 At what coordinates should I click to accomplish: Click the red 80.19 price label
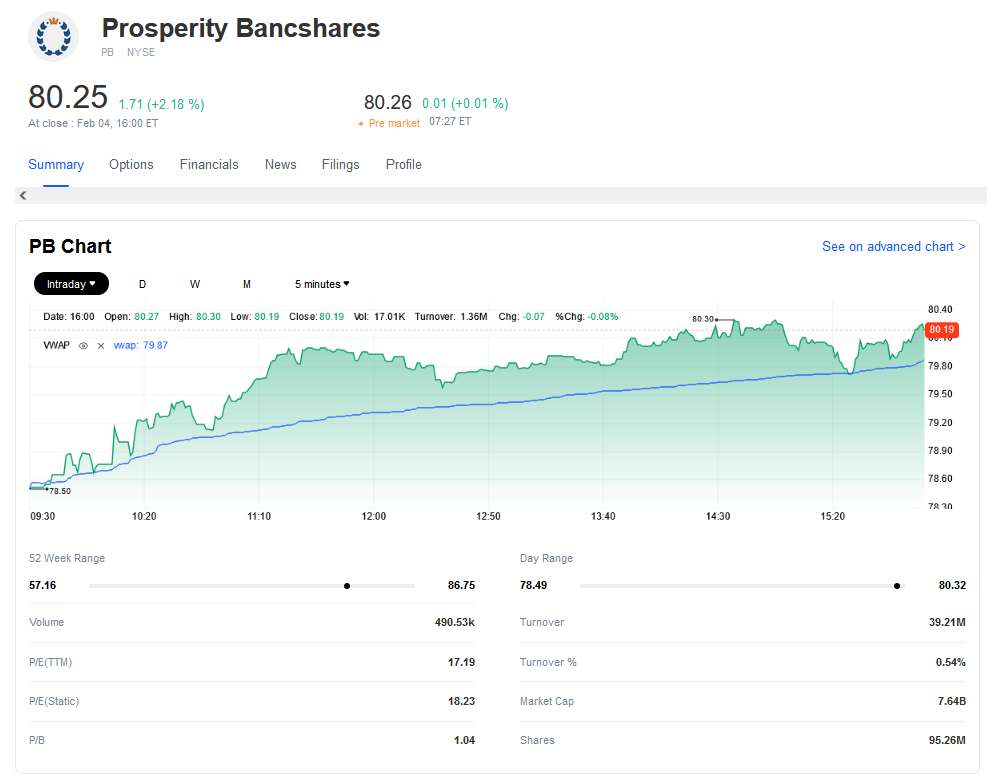click(941, 329)
